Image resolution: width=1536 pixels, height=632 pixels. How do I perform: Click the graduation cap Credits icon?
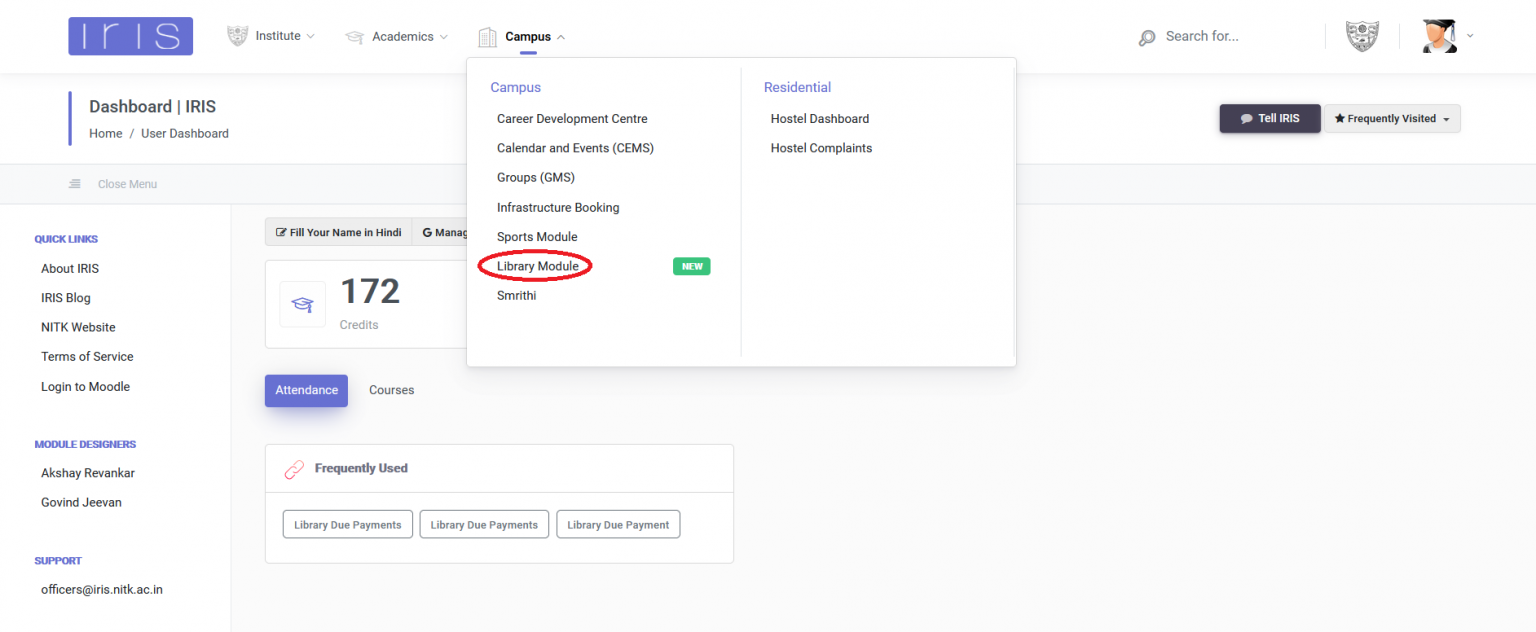(x=302, y=304)
